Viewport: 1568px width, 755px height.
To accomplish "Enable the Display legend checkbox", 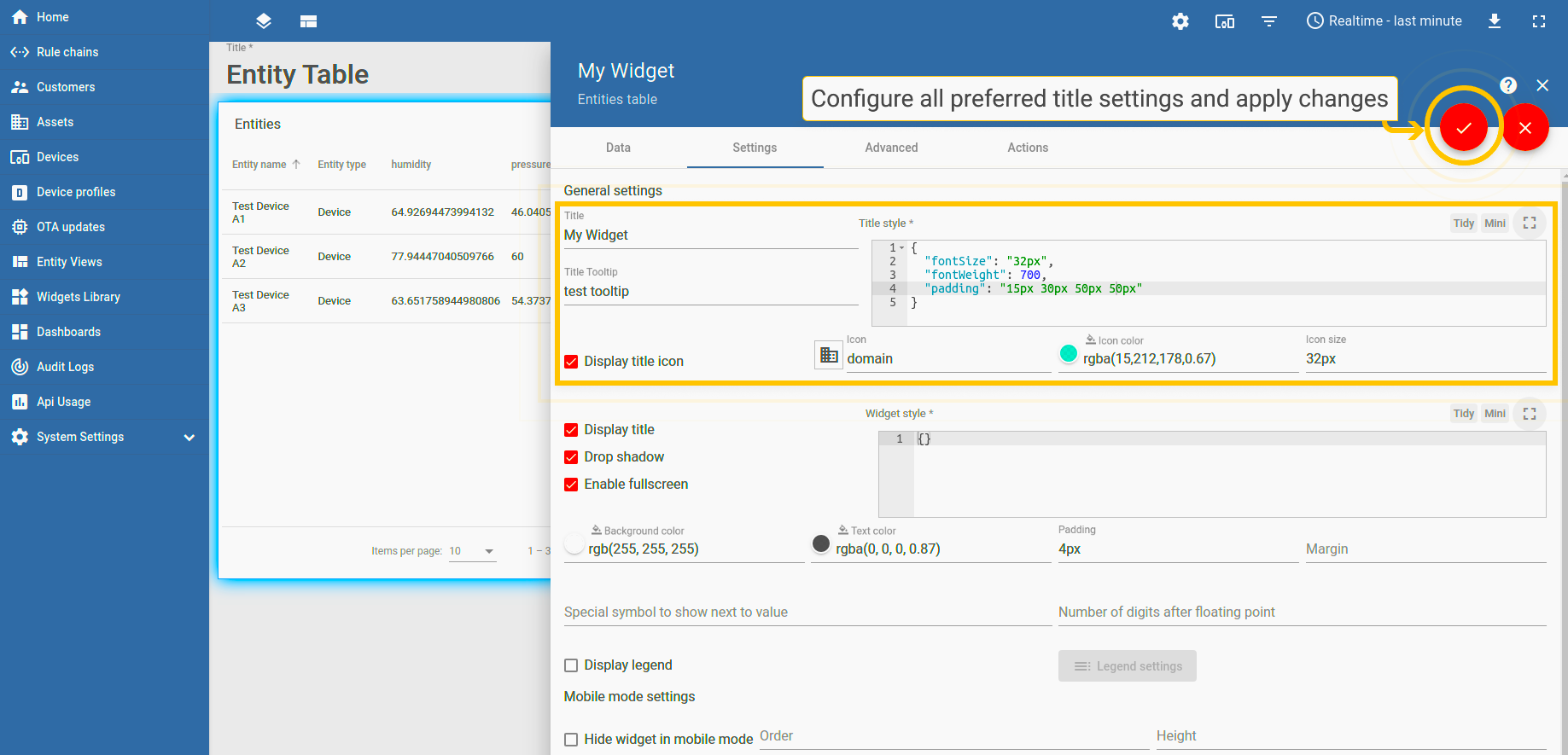I will pos(571,665).
